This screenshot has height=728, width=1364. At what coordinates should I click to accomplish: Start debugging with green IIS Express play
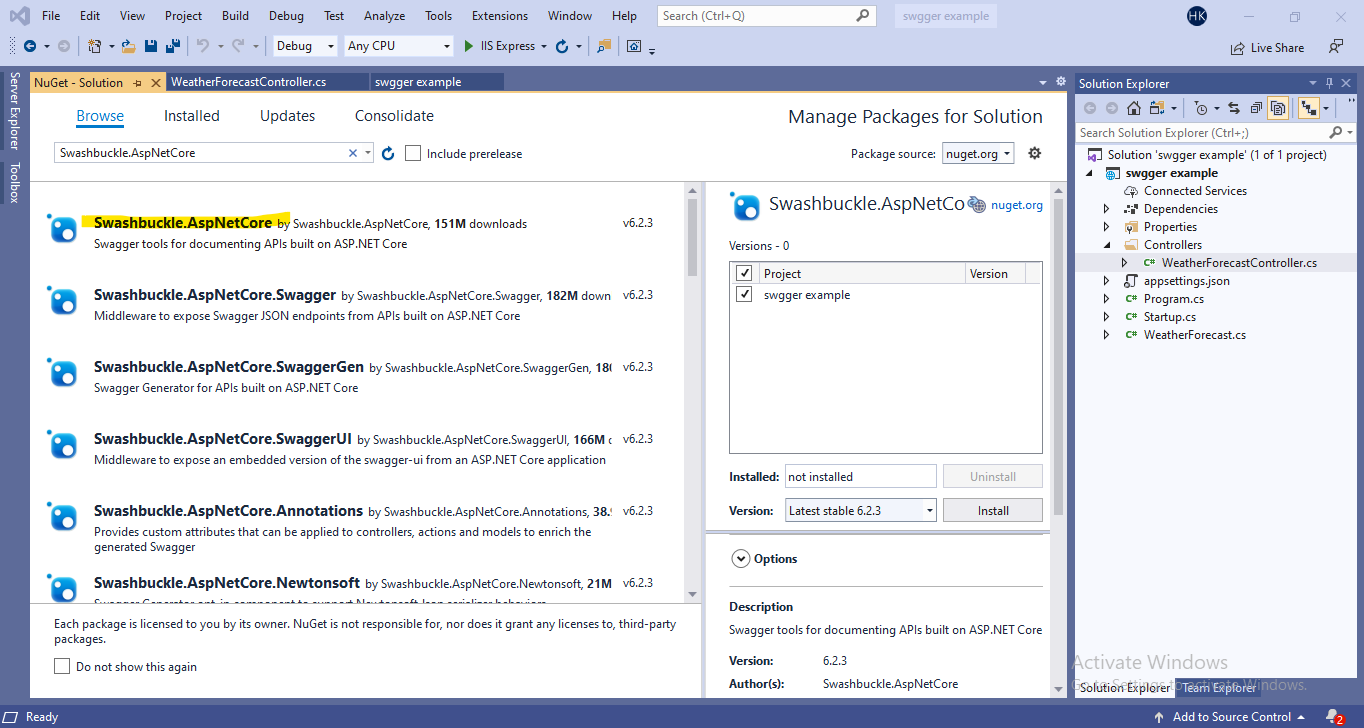click(x=469, y=46)
